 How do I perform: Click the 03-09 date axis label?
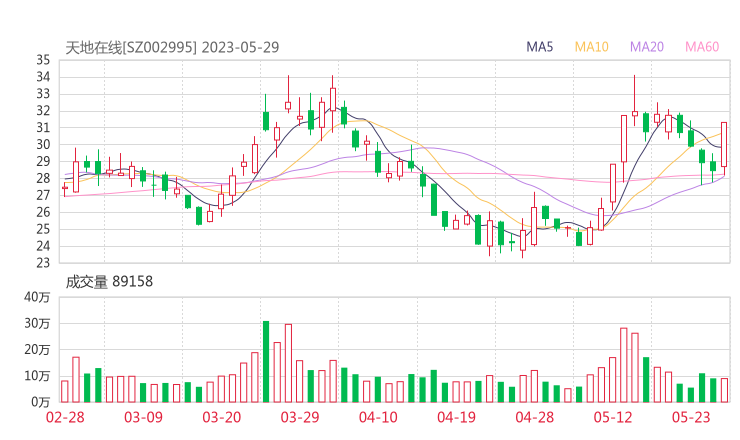tap(143, 417)
